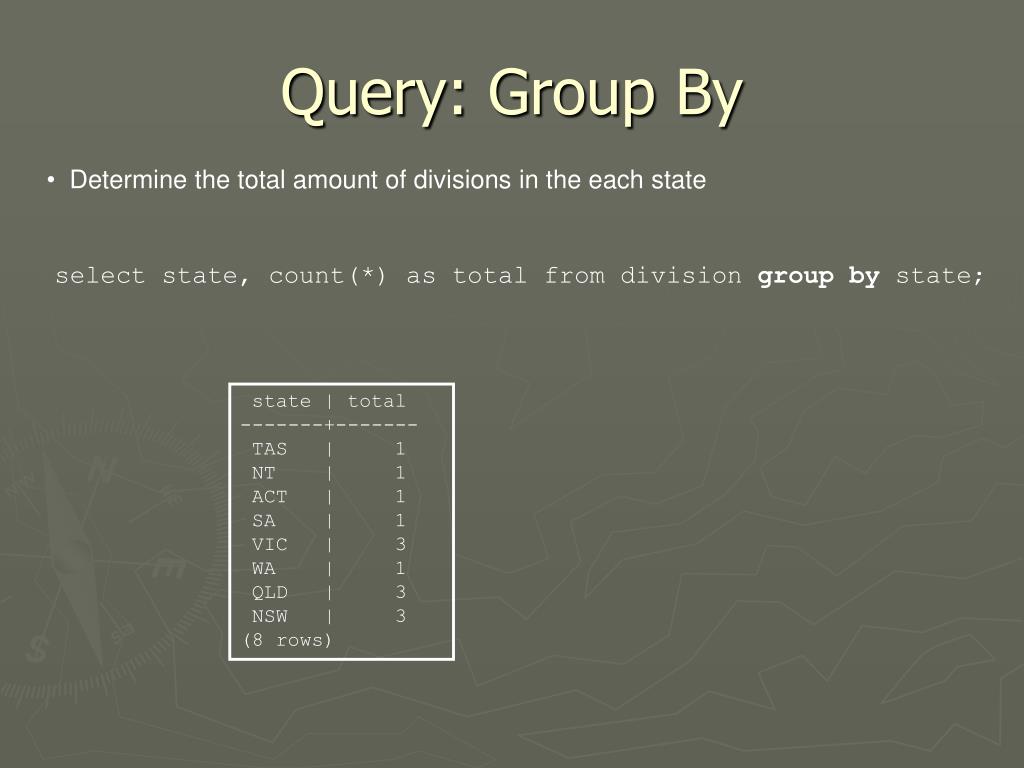Select the 'NSW' row state value

coord(270,616)
